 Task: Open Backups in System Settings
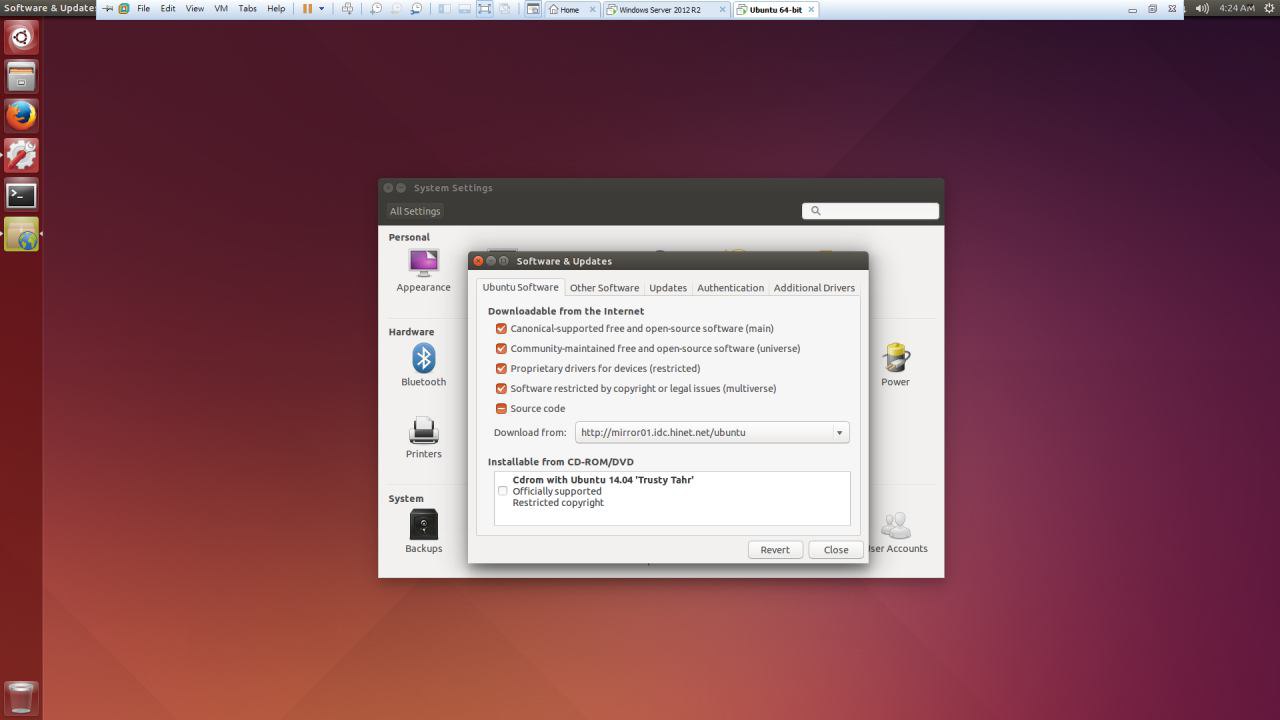pyautogui.click(x=423, y=531)
